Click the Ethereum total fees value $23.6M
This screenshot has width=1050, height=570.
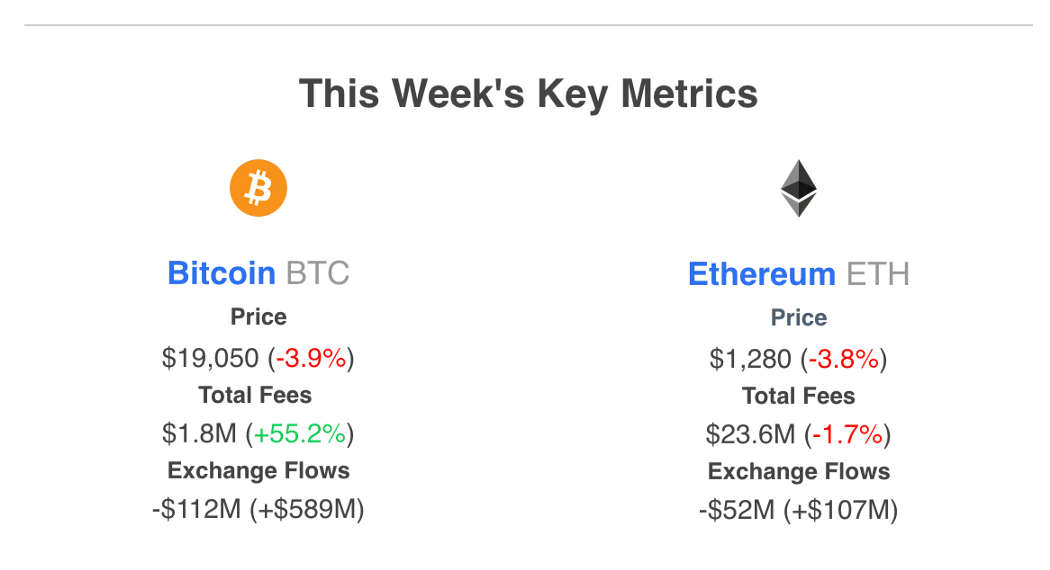pyautogui.click(x=750, y=435)
